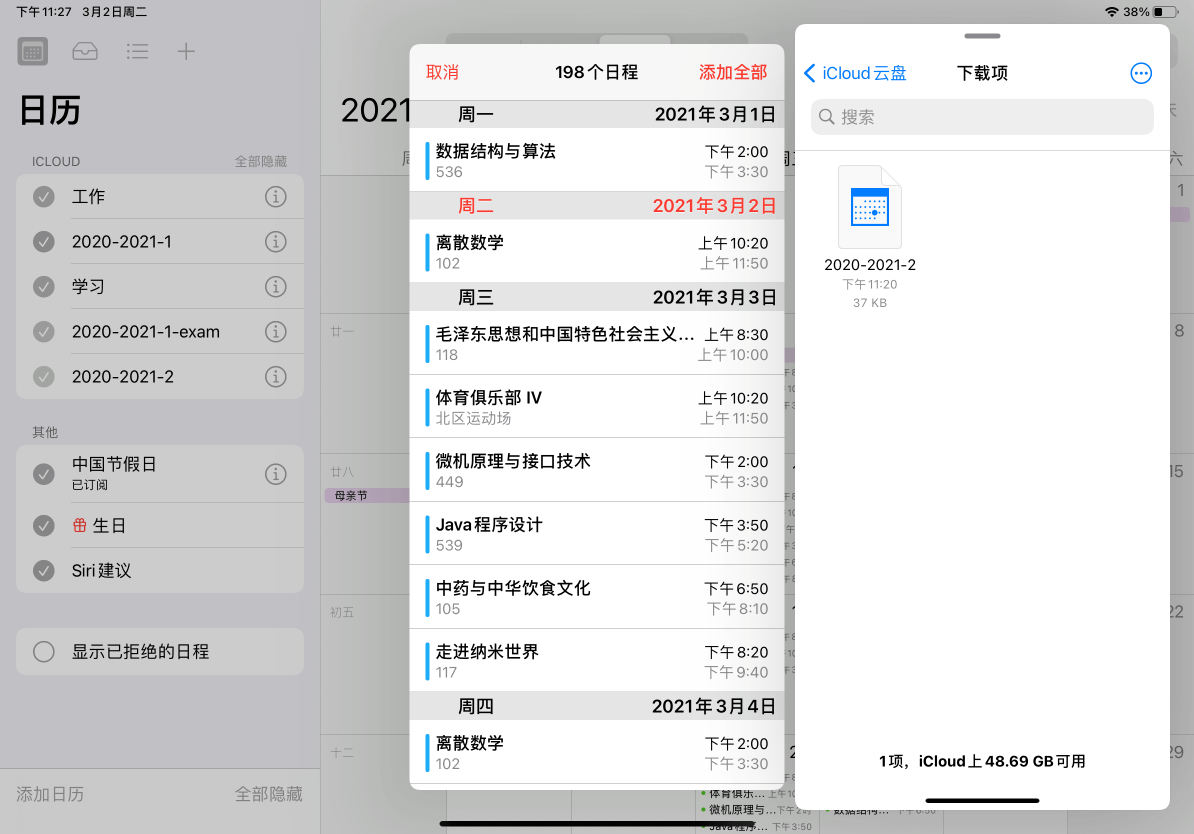Go back to iCloud 云盘
Viewport: 1194px width, 834px height.
click(855, 73)
